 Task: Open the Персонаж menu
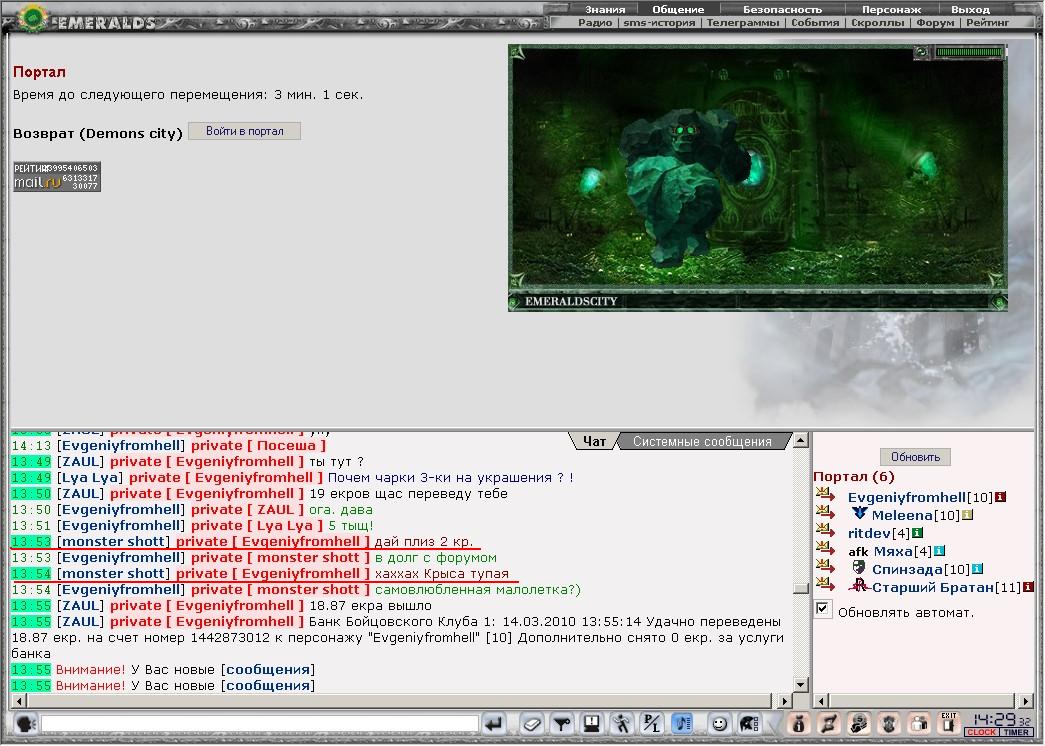[x=892, y=9]
